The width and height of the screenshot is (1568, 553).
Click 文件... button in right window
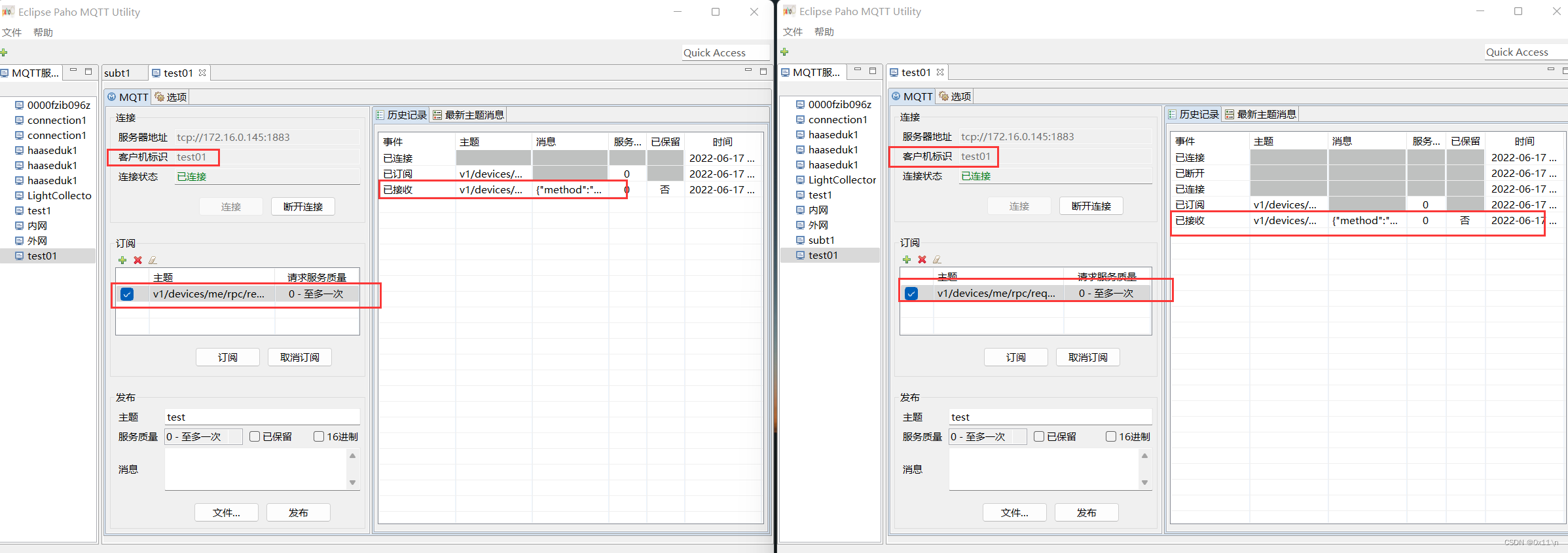[x=1015, y=512]
